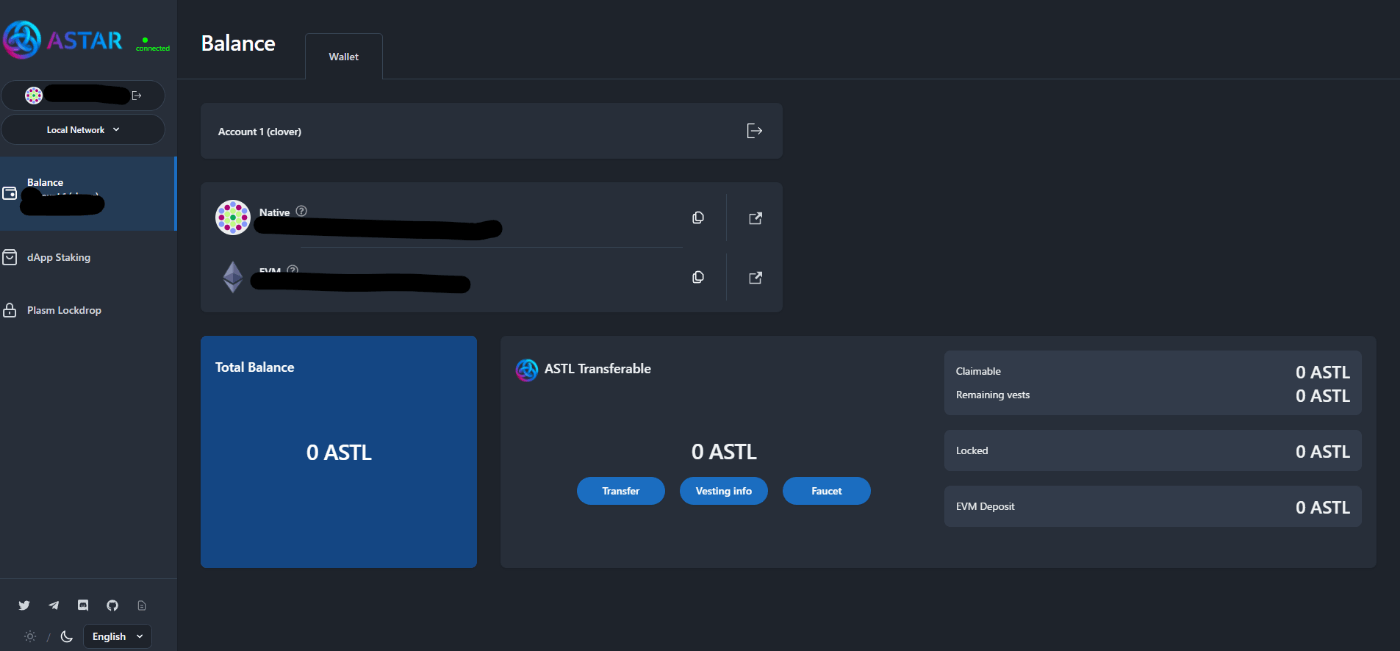
Task: Click the Remaining vests row label
Action: coord(993,395)
